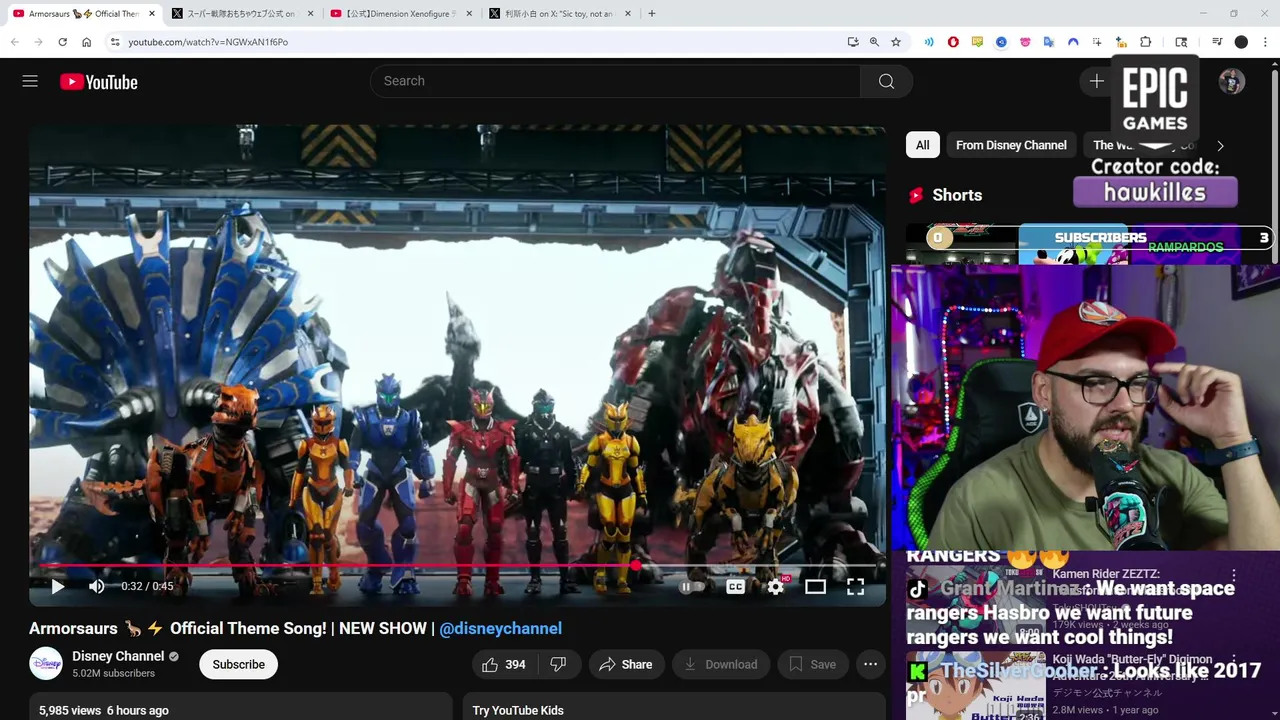Open the YouTube hamburger guide menu
1280x720 pixels.
tap(30, 81)
